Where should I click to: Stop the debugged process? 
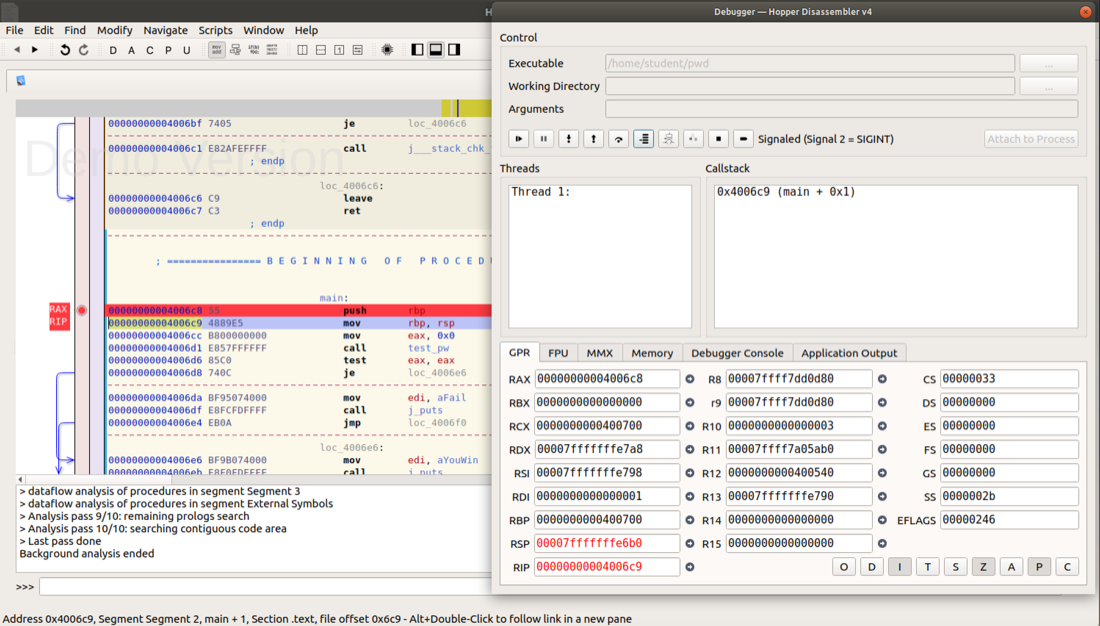718,139
